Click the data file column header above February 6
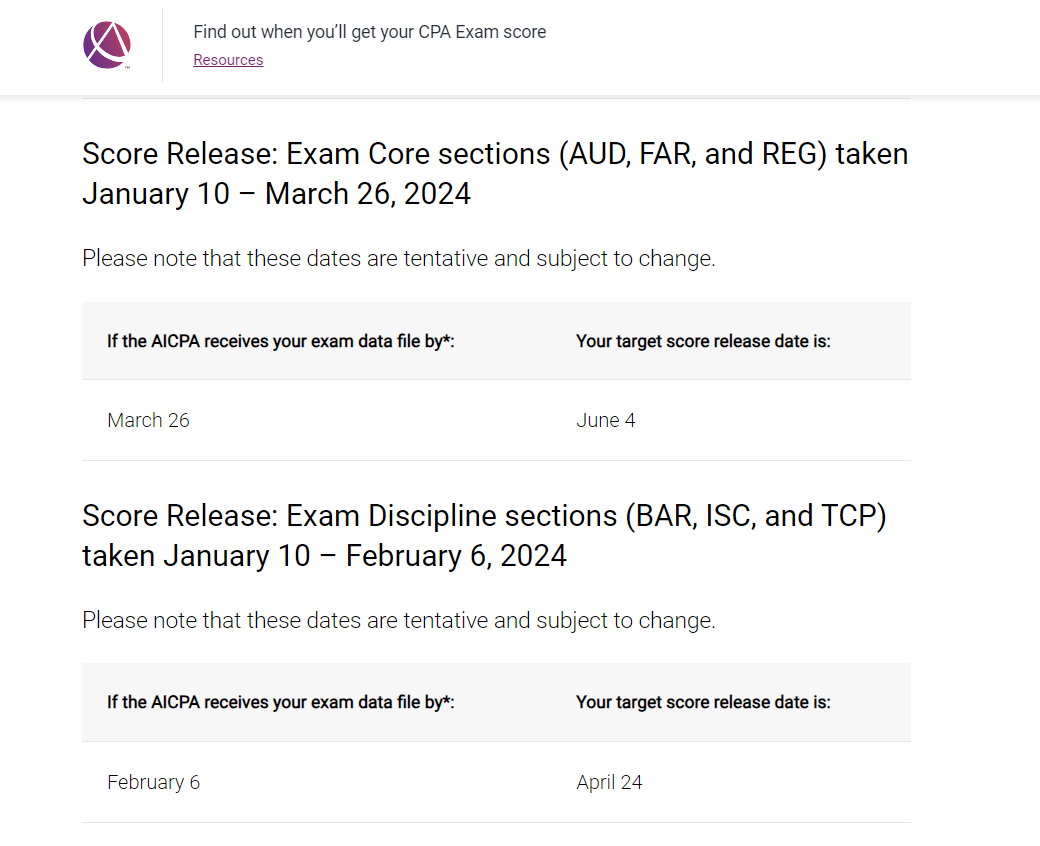1040x846 pixels. (x=280, y=703)
